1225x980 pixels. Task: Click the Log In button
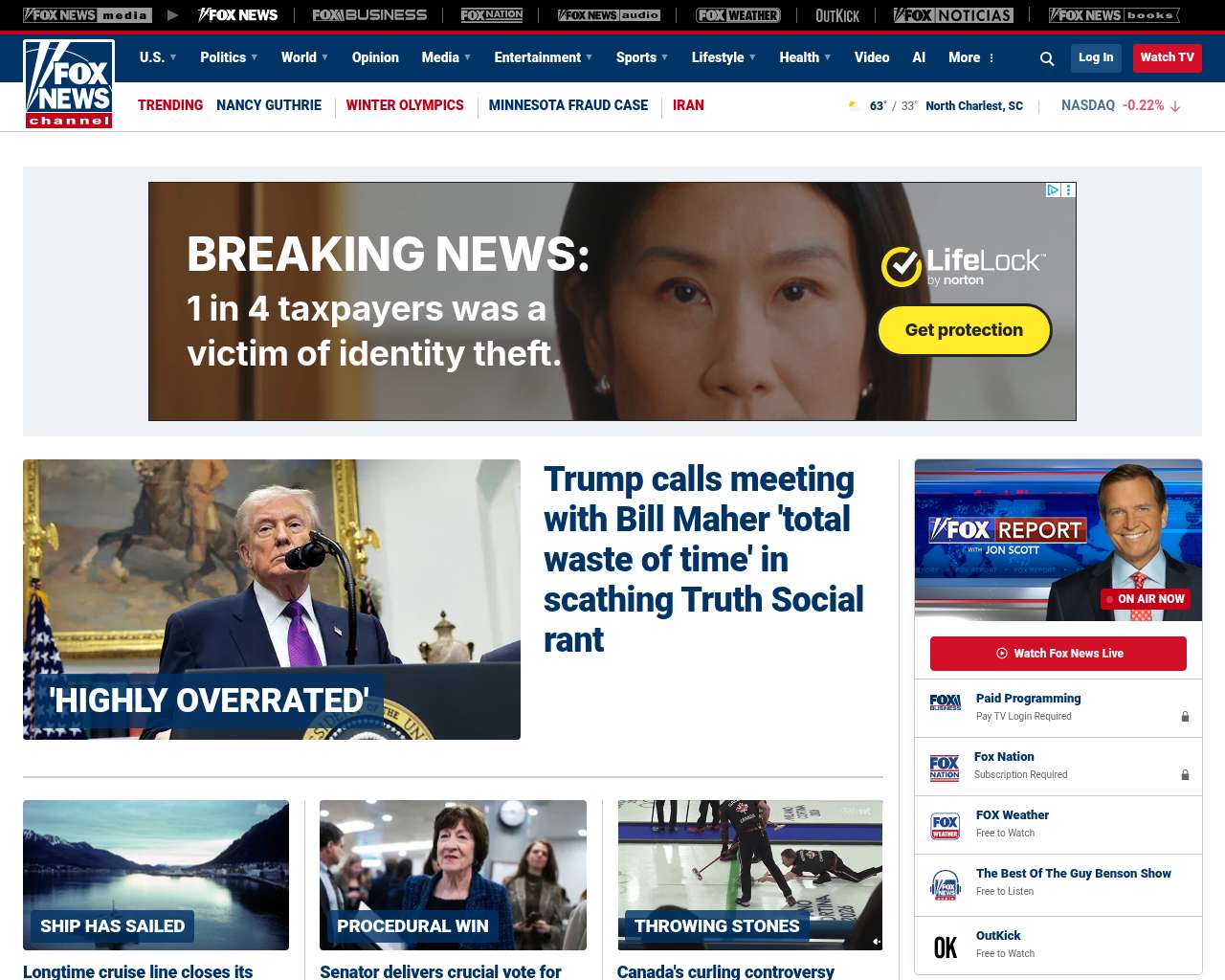coord(1096,57)
